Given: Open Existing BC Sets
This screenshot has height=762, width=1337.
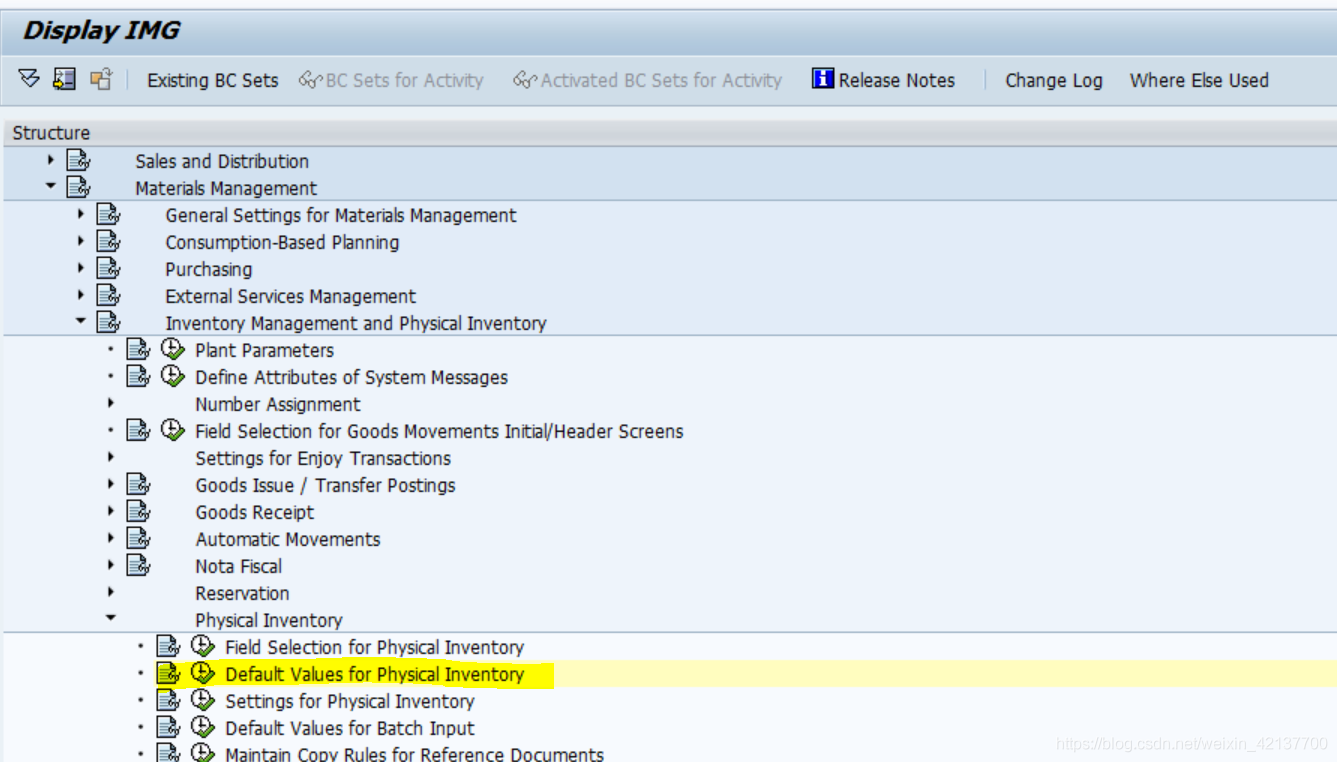Looking at the screenshot, I should pos(212,80).
